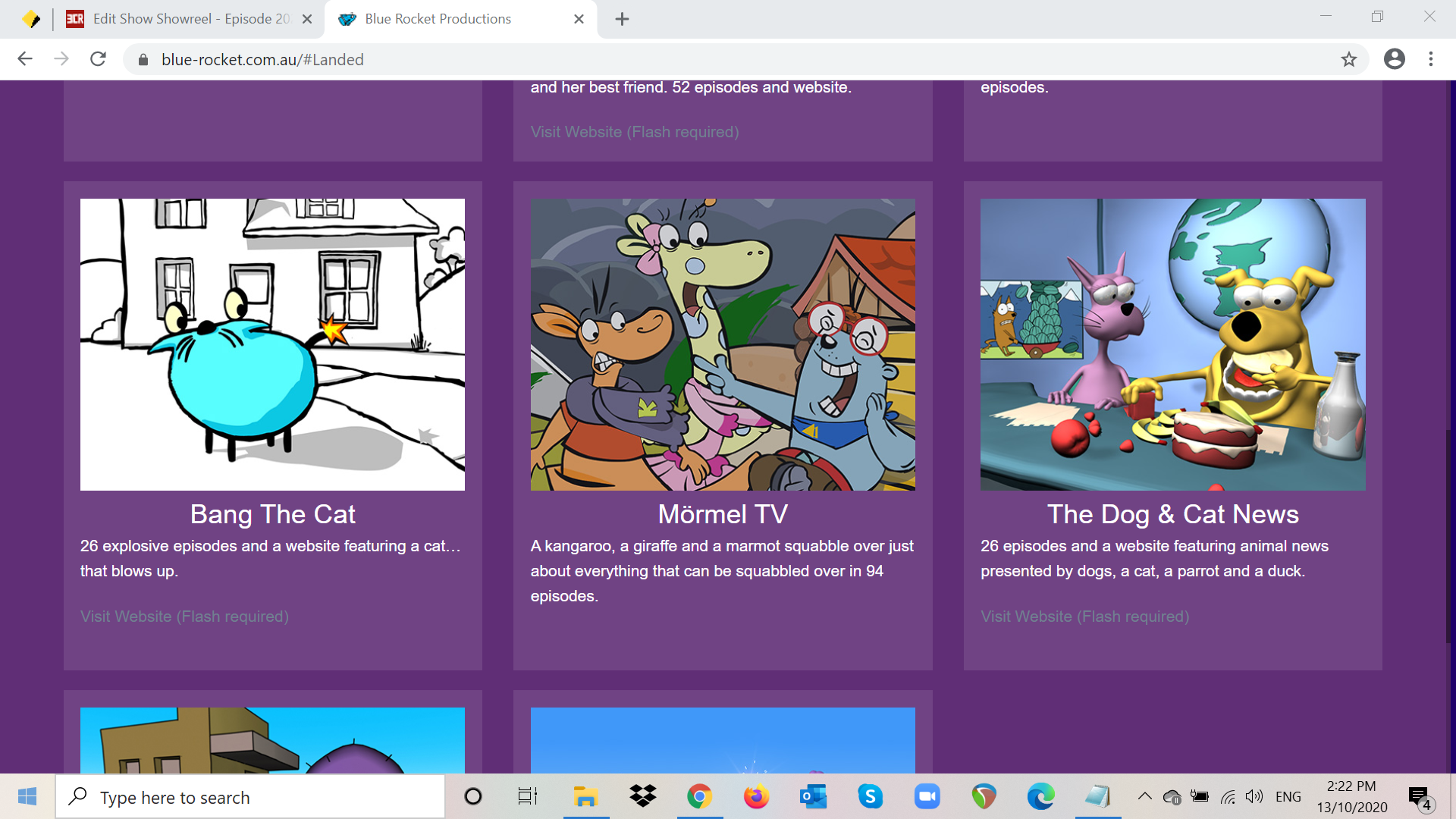
Task: Open Dog & Cat News Visit Website link
Action: (x=1084, y=617)
